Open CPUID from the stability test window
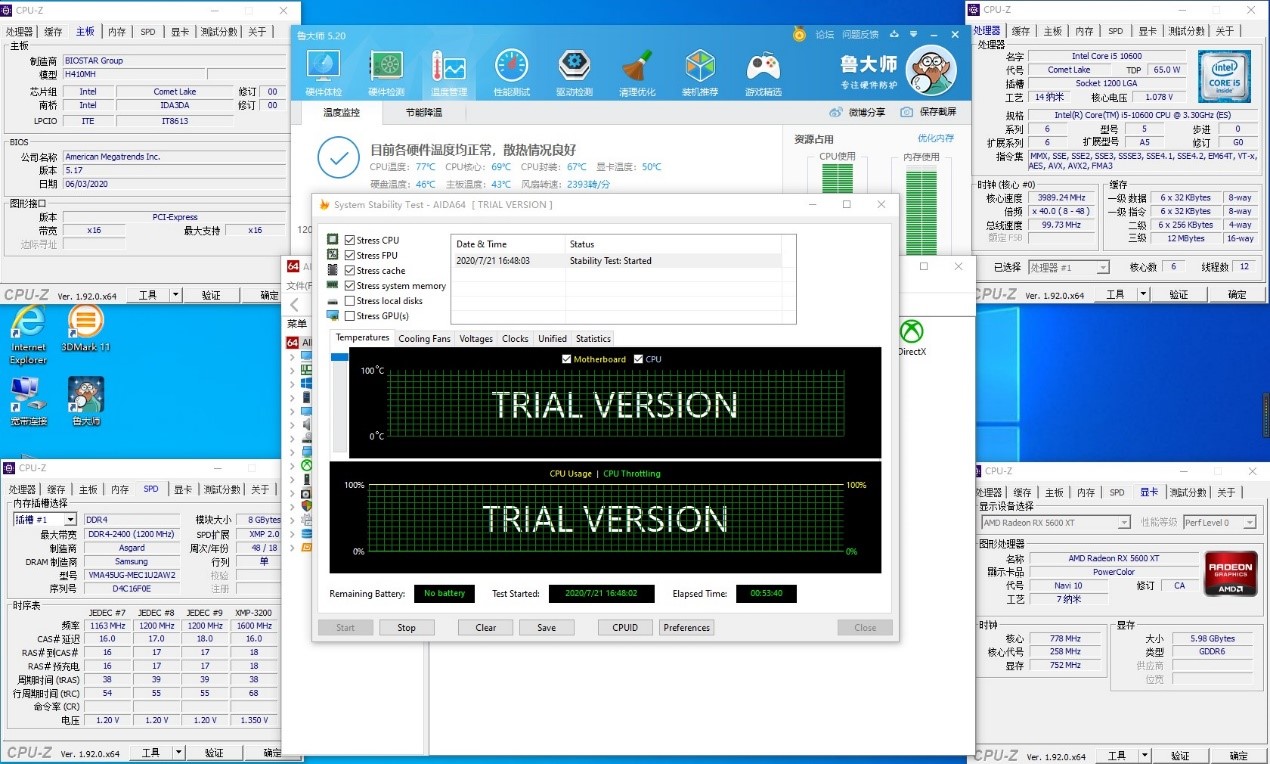This screenshot has height=764, width=1270. click(625, 628)
